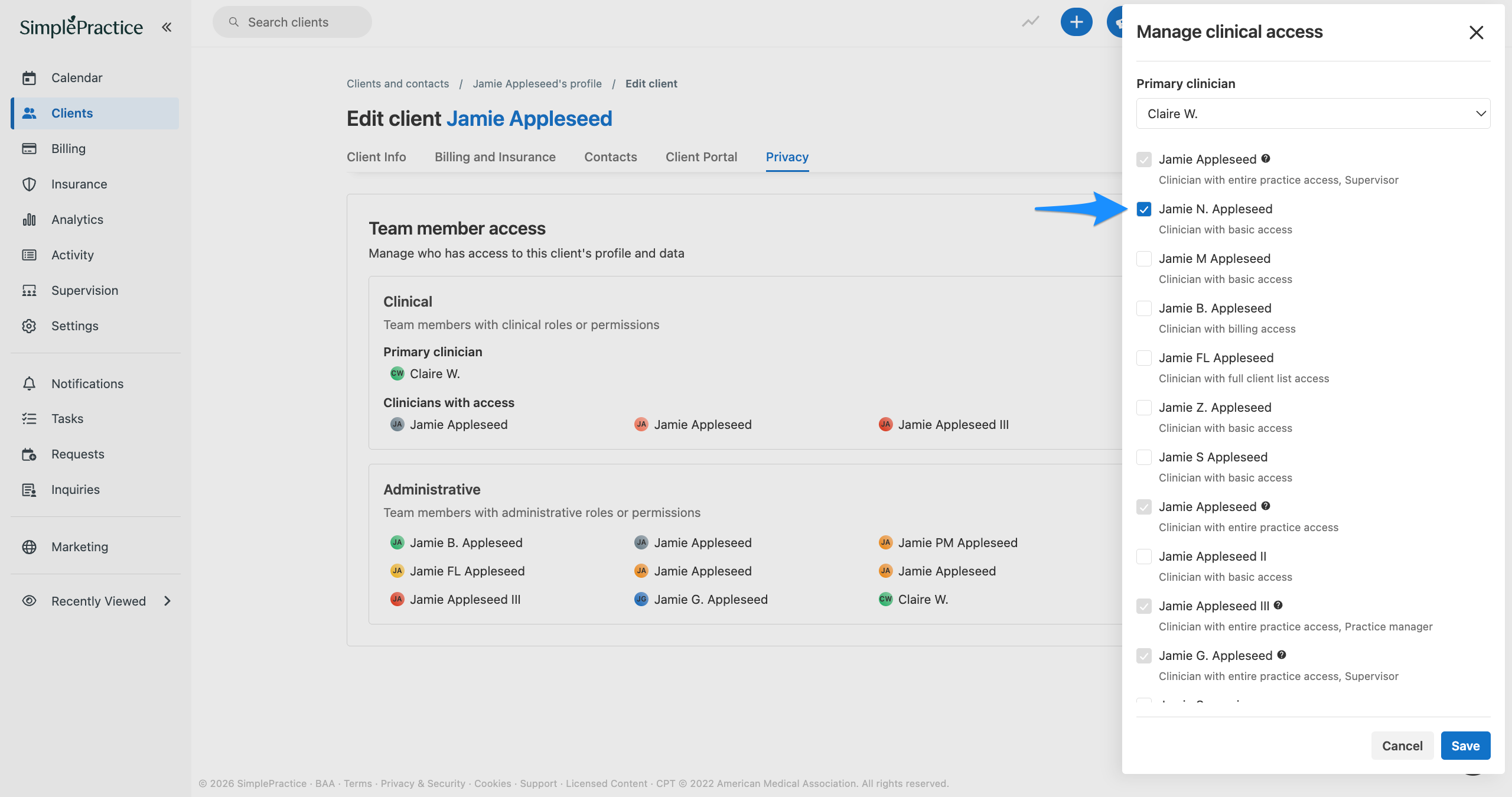Open the Calendar sidebar icon
This screenshot has height=797, width=1512.
coord(29,78)
